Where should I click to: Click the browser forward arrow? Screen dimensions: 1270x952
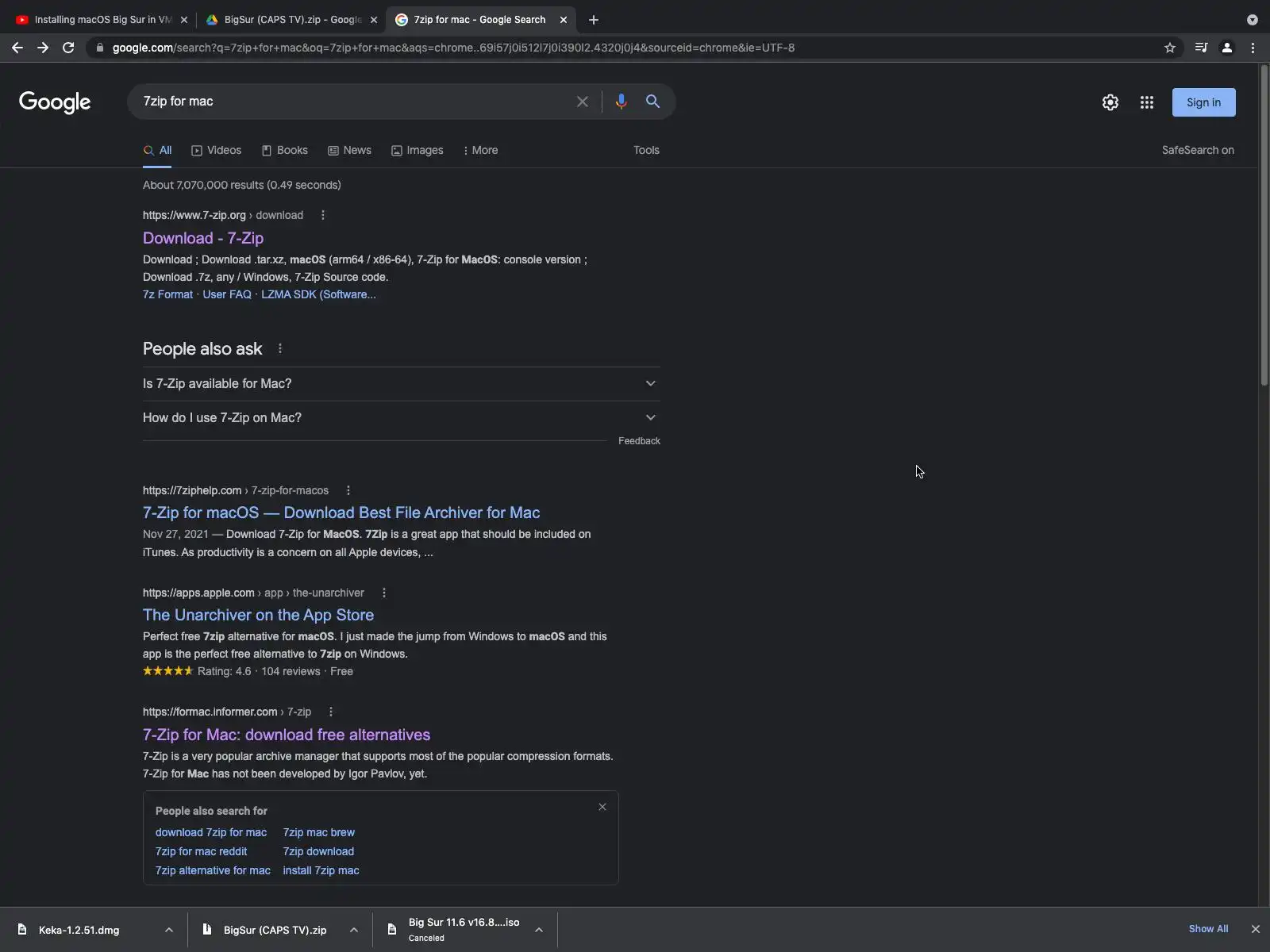coord(43,48)
